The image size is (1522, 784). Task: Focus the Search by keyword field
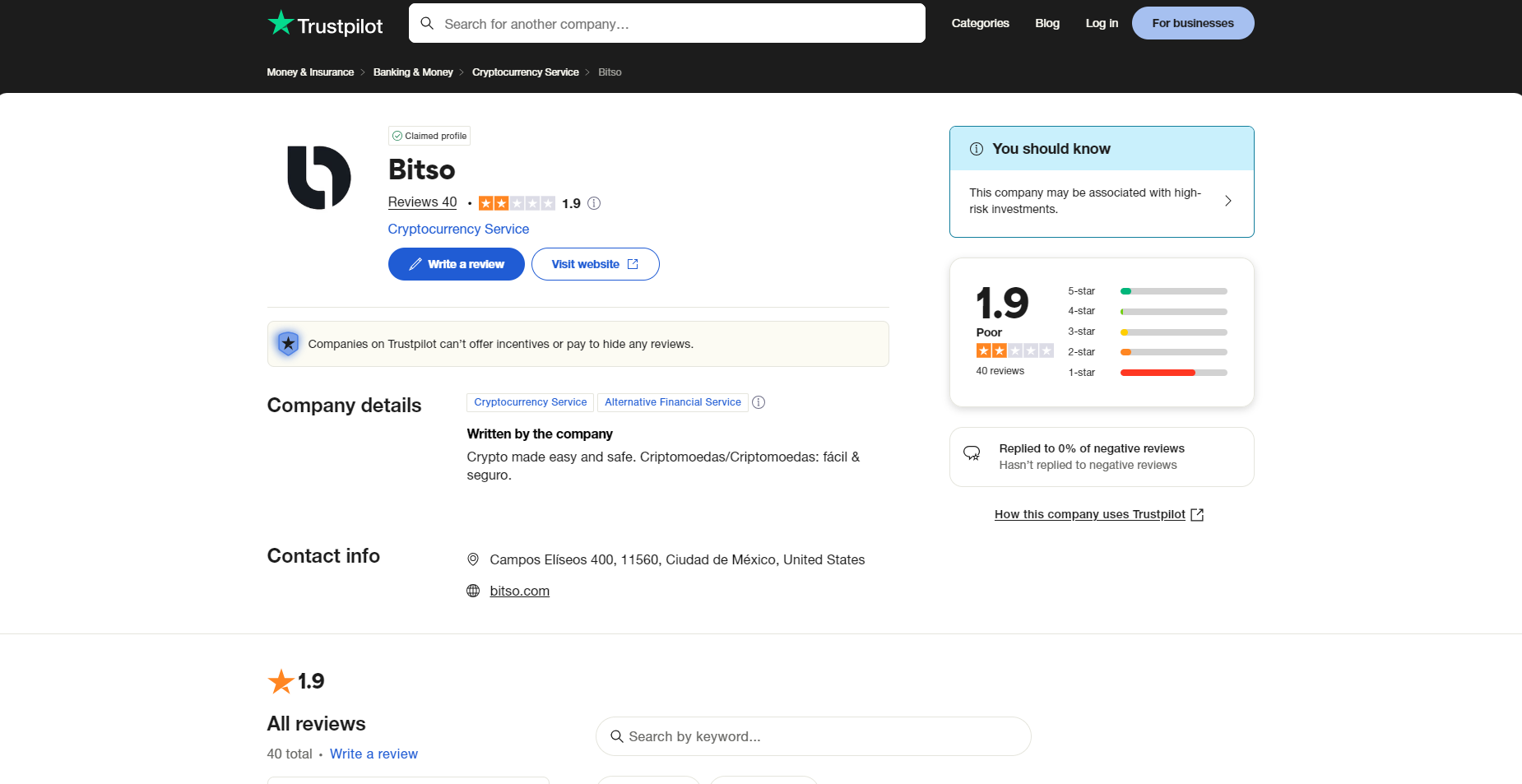813,736
